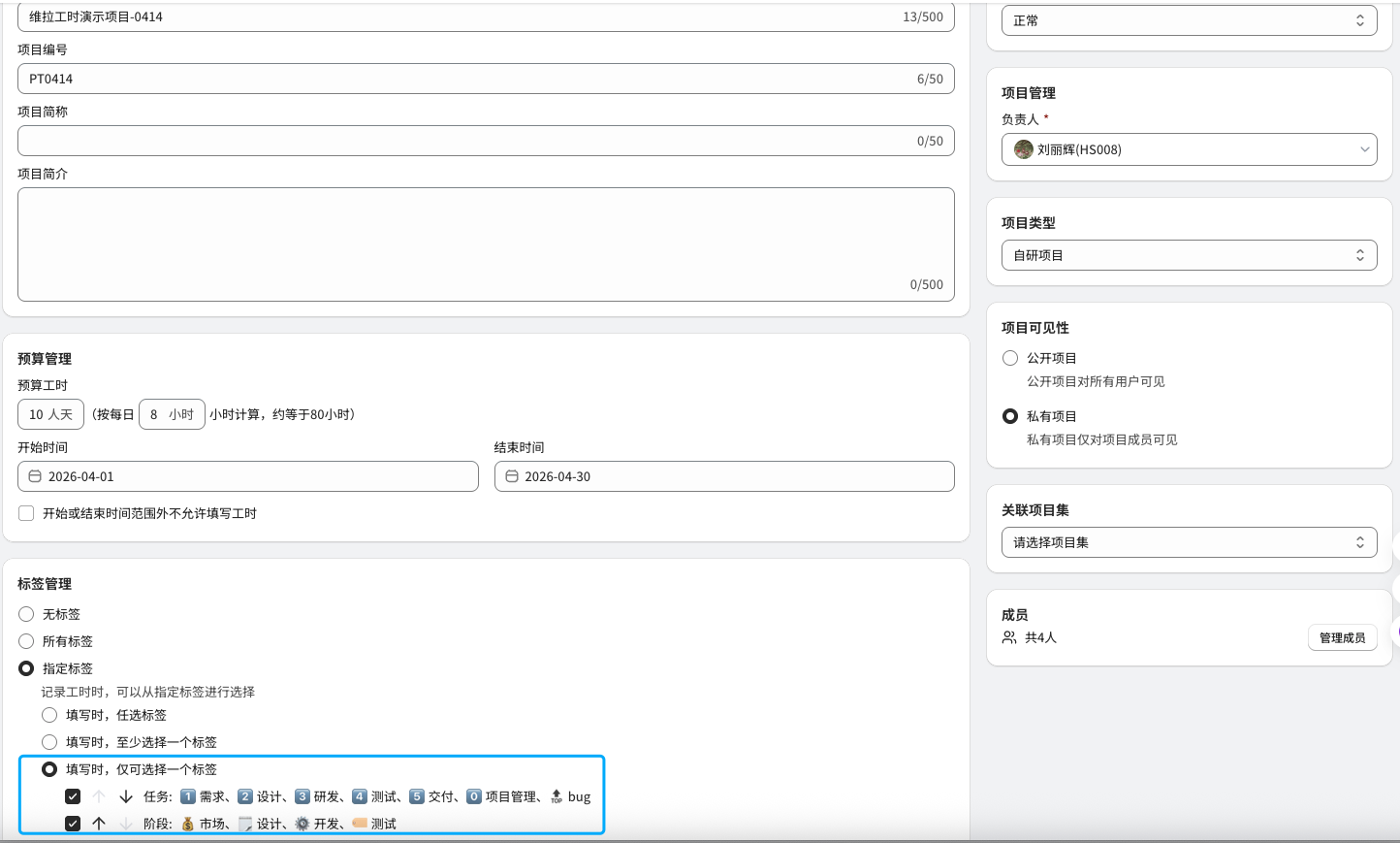
Task: Choose 填写时，仅可选择一个标签 radio option
Action: pos(49,769)
